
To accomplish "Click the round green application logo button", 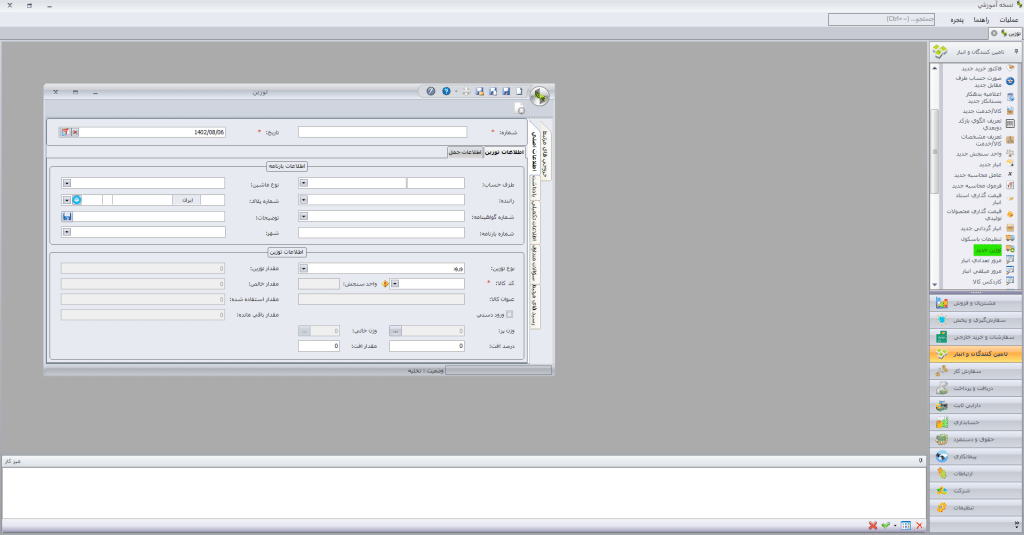I will (x=539, y=96).
